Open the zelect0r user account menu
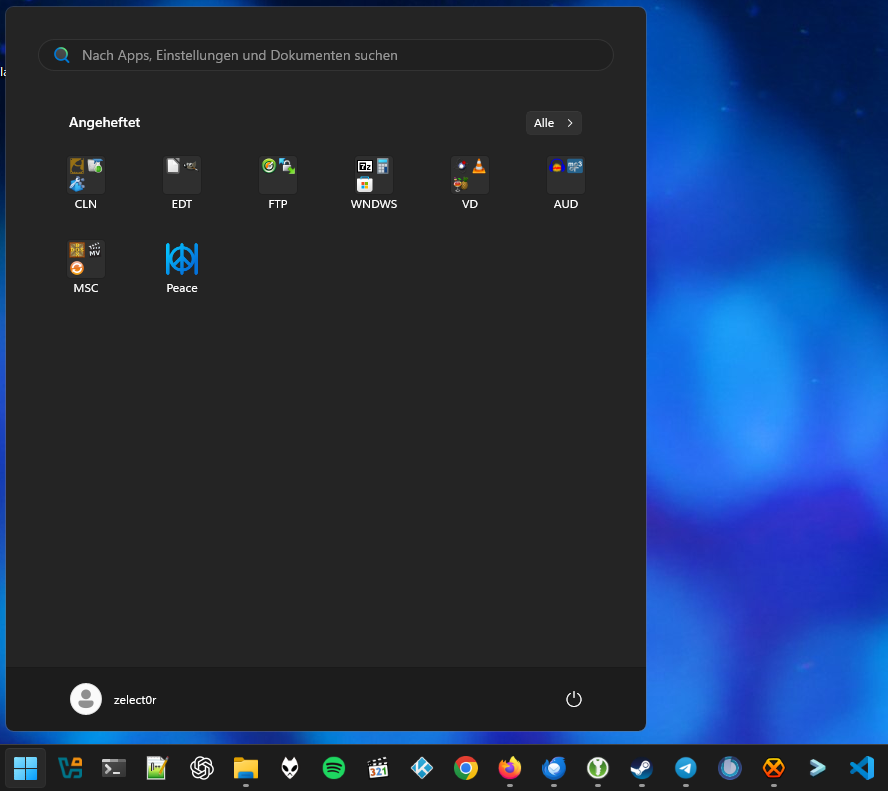 click(x=113, y=699)
